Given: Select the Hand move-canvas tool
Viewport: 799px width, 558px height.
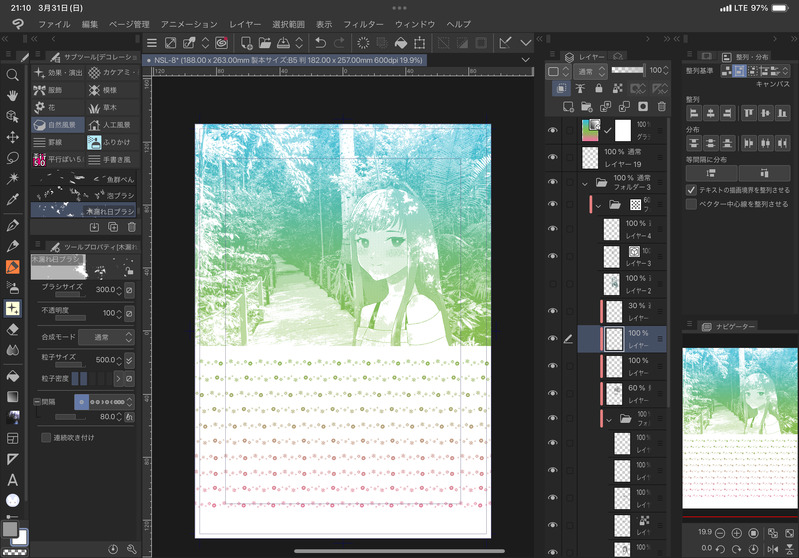Looking at the screenshot, I should pyautogui.click(x=12, y=96).
